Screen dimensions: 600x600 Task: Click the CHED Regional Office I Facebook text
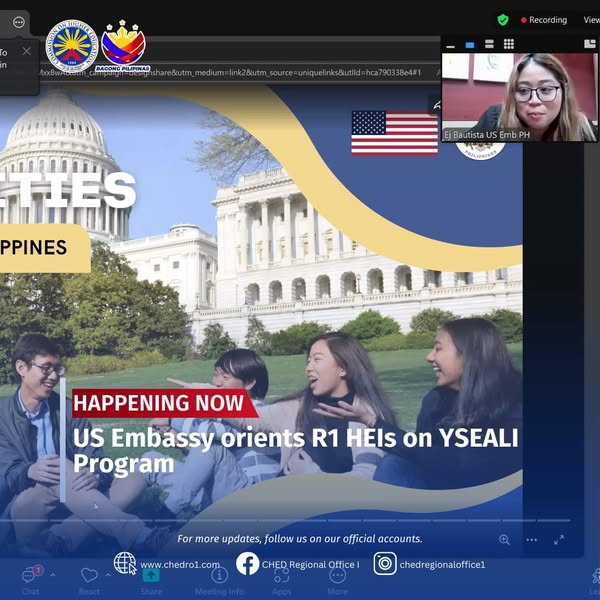click(310, 565)
